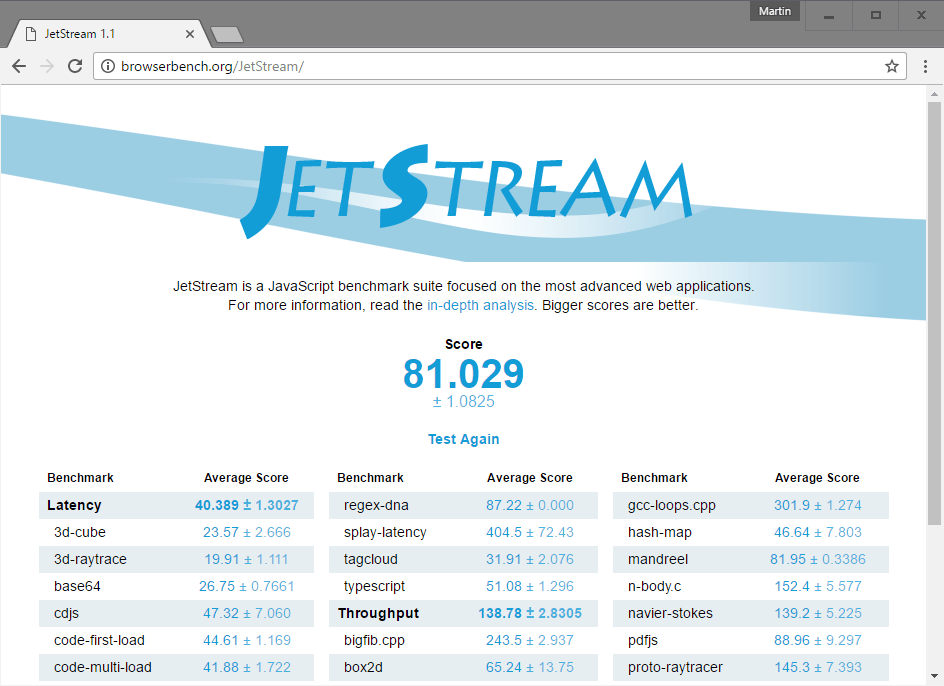
Task: Click the ± 1.0825 score deviation
Action: coord(464,402)
